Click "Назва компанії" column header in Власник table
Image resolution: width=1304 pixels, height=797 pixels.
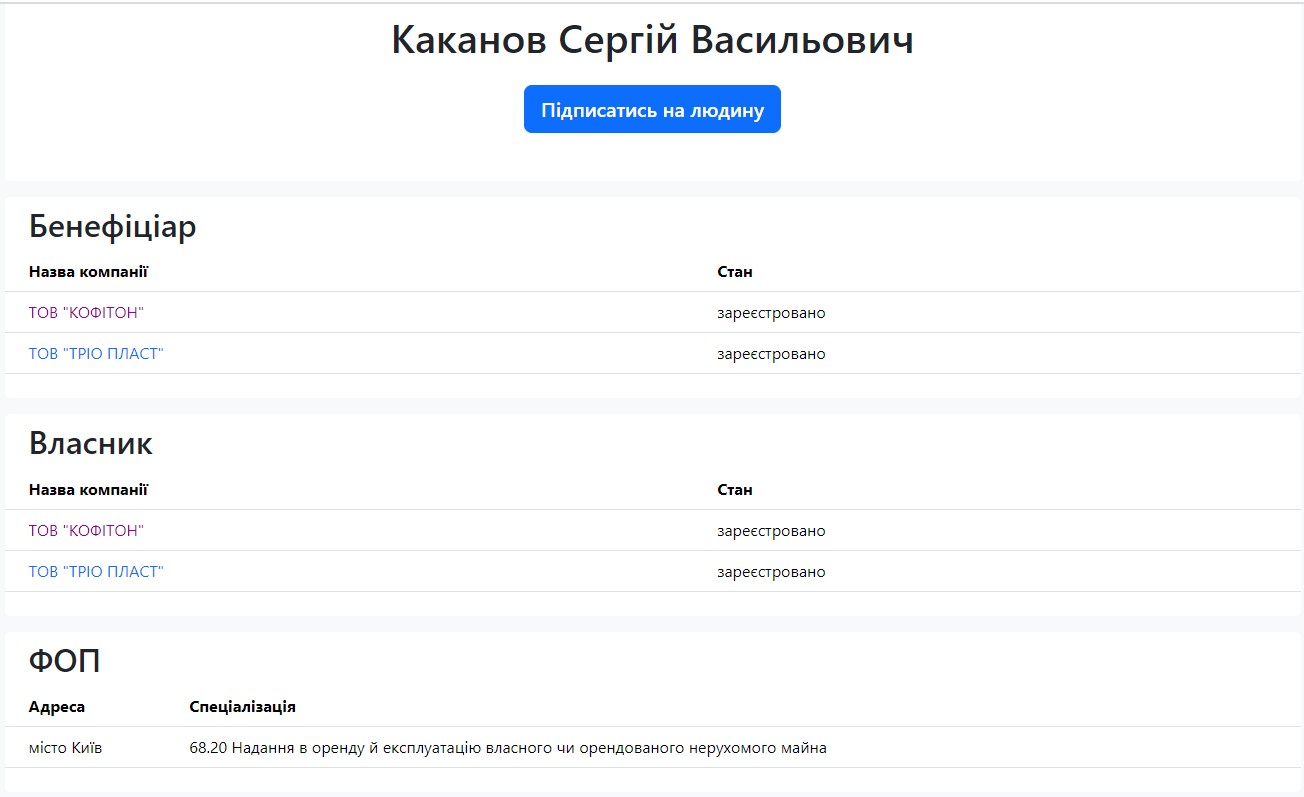89,490
